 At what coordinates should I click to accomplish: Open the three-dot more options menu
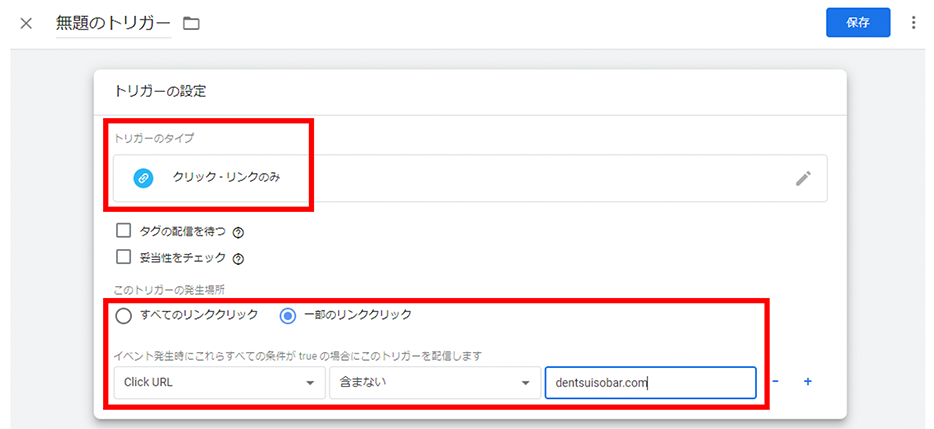(913, 23)
